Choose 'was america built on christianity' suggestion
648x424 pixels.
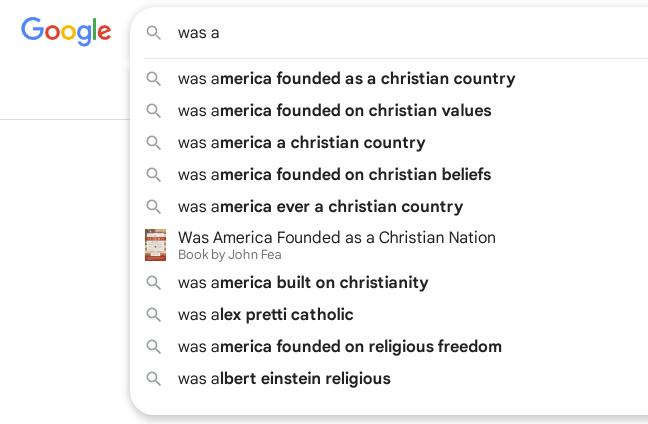click(x=303, y=282)
